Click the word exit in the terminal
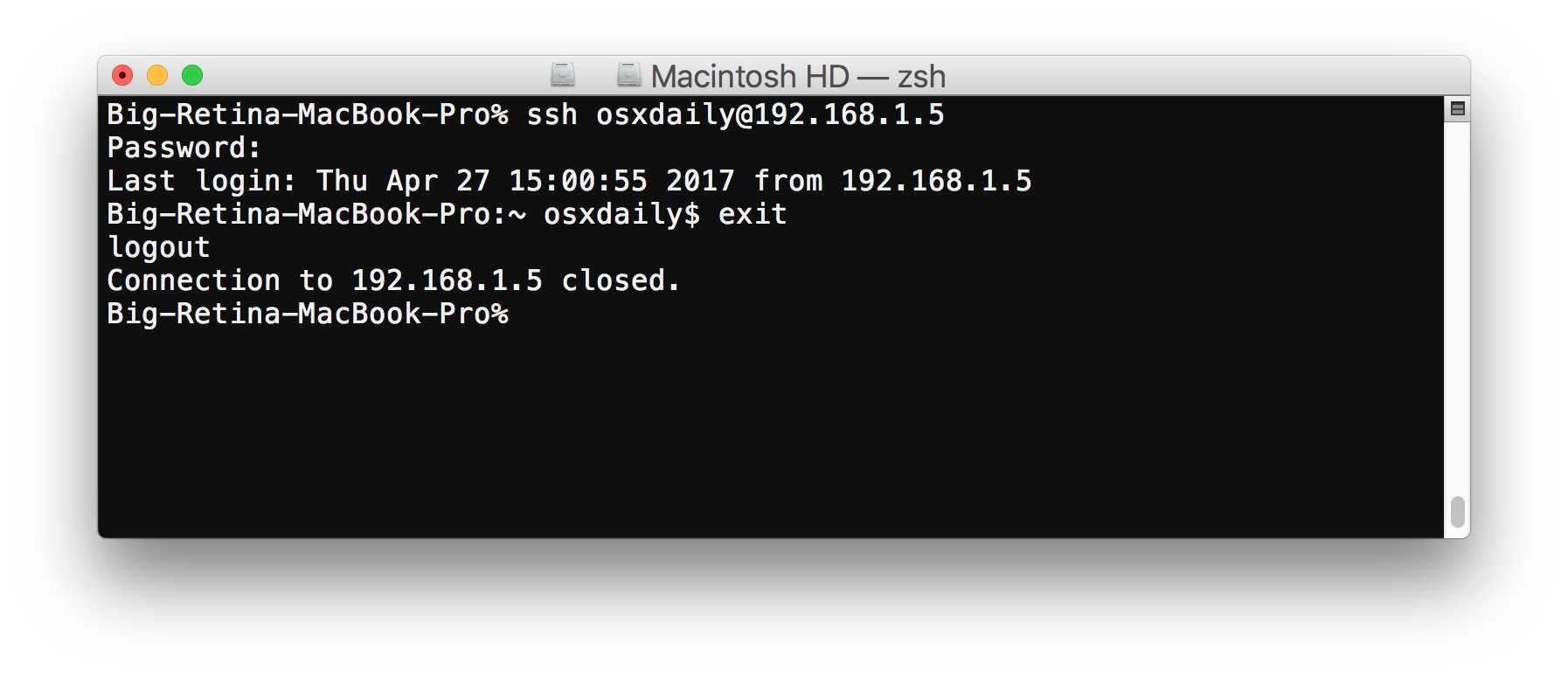Image resolution: width=1568 pixels, height=678 pixels. pyautogui.click(x=753, y=214)
